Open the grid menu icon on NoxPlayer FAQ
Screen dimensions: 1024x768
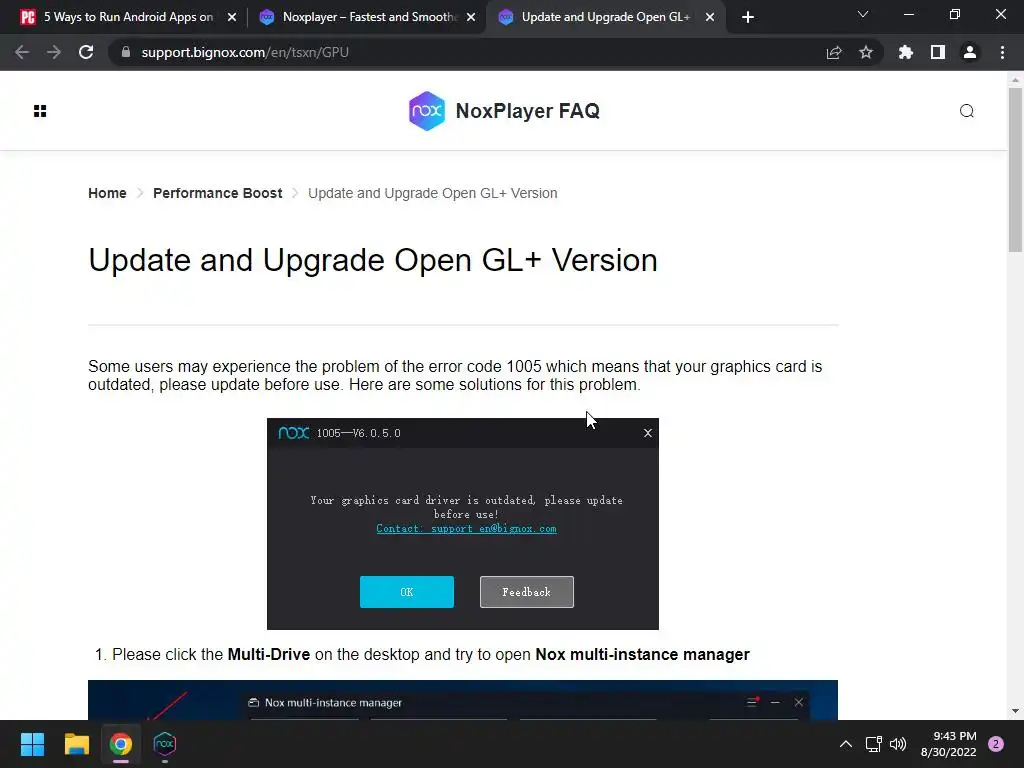40,111
